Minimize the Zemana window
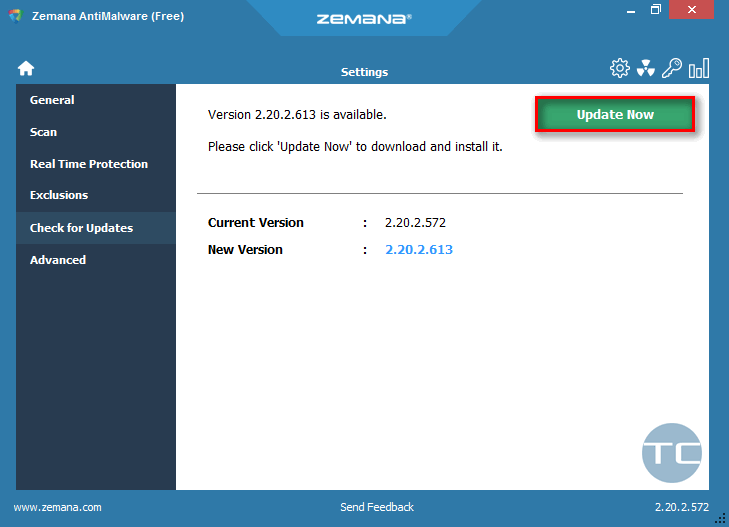 (x=631, y=10)
